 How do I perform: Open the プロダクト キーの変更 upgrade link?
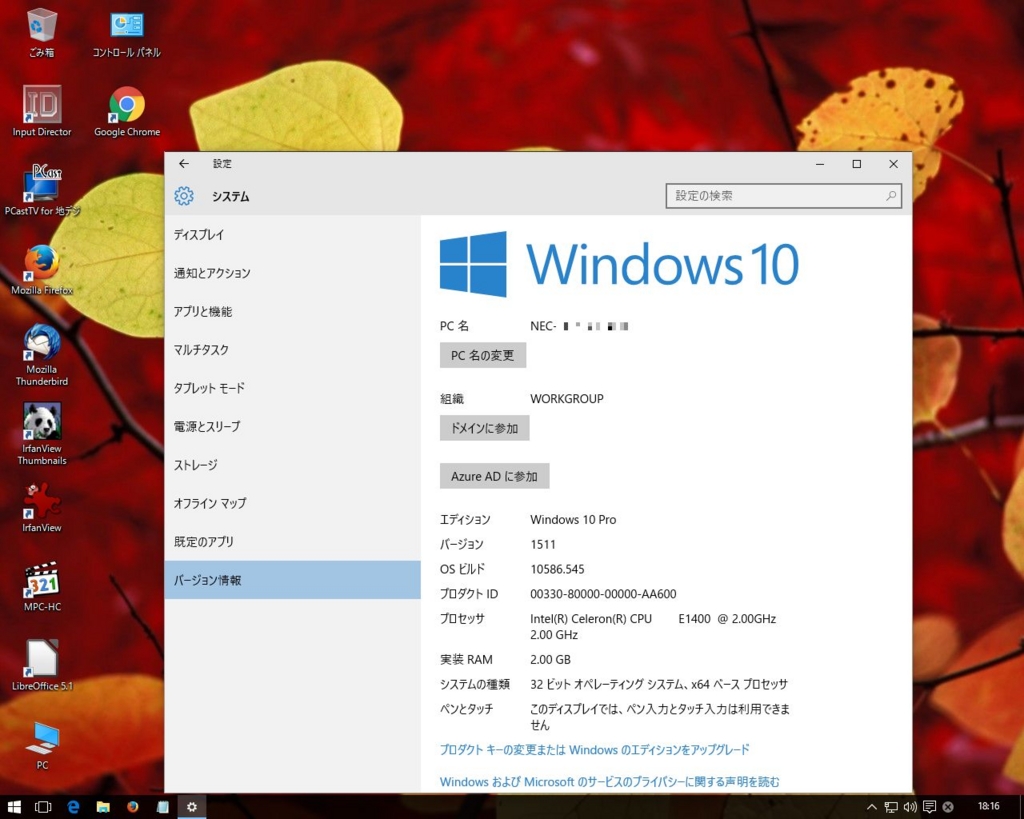[x=594, y=750]
